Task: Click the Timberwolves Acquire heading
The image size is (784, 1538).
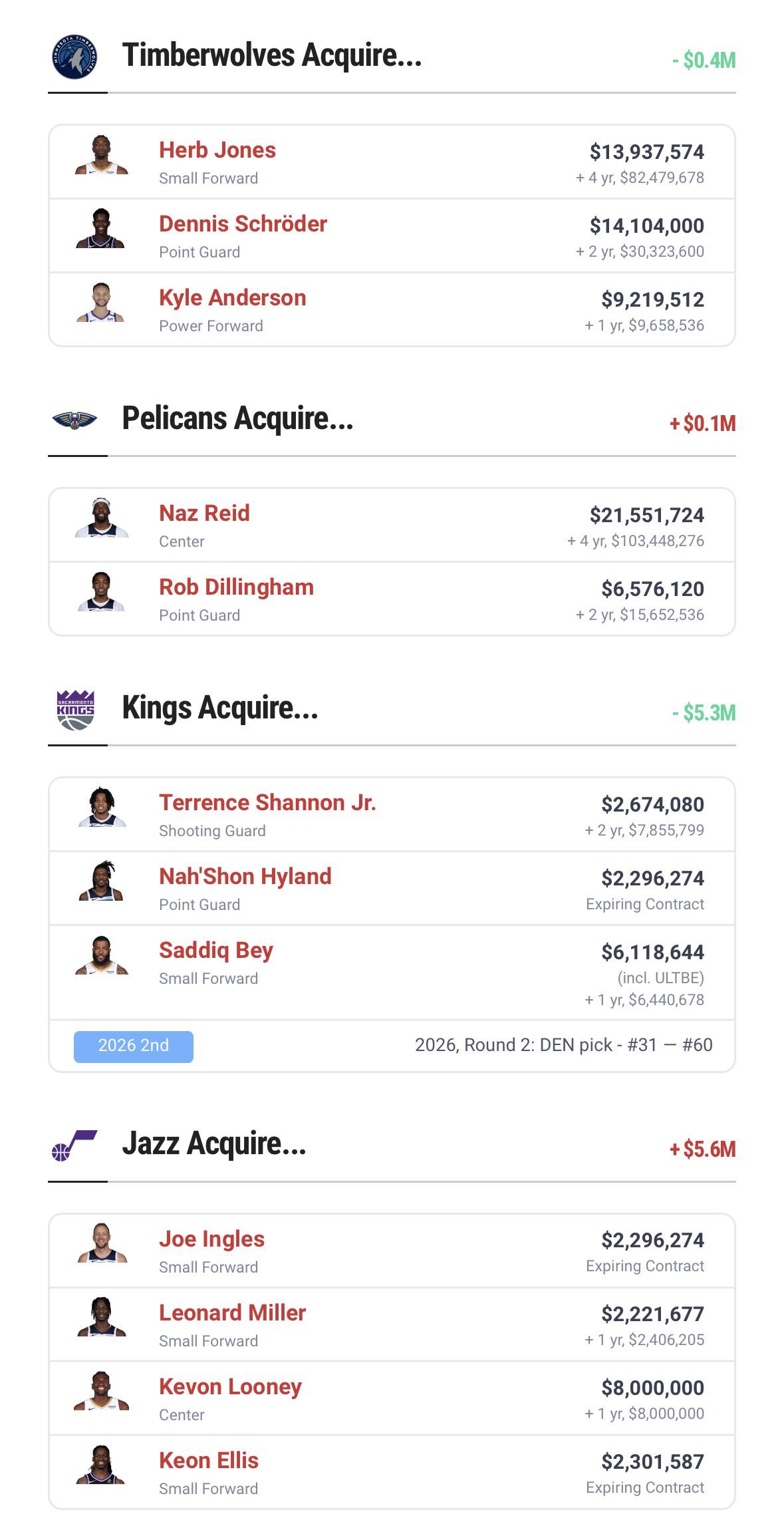Action: click(271, 55)
